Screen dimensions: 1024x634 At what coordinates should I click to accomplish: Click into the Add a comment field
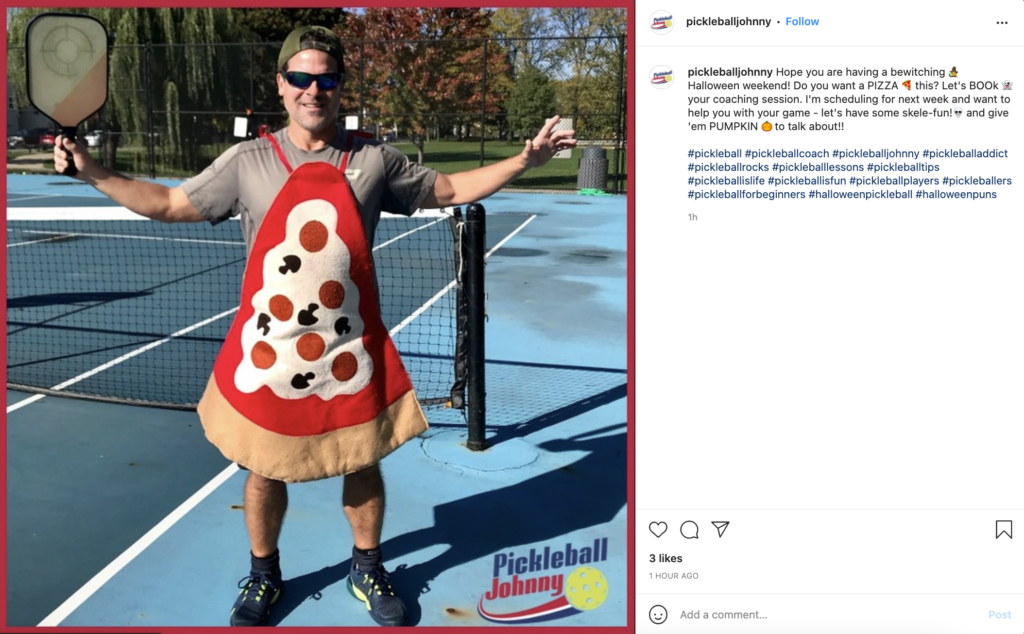pyautogui.click(x=829, y=614)
